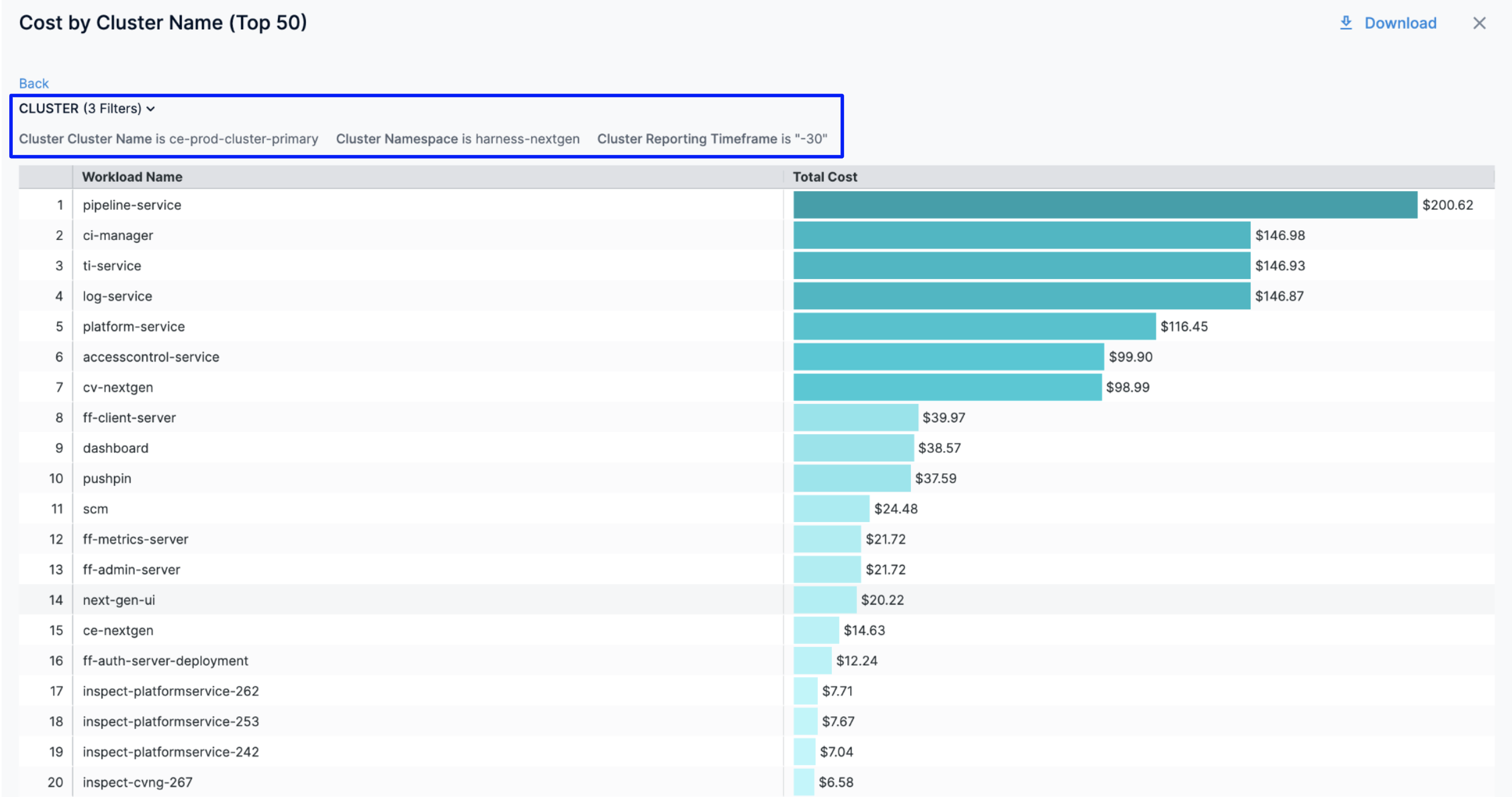Screen dimensions: 1512x797
Task: Sort by Workload Name column header
Action: pos(132,177)
